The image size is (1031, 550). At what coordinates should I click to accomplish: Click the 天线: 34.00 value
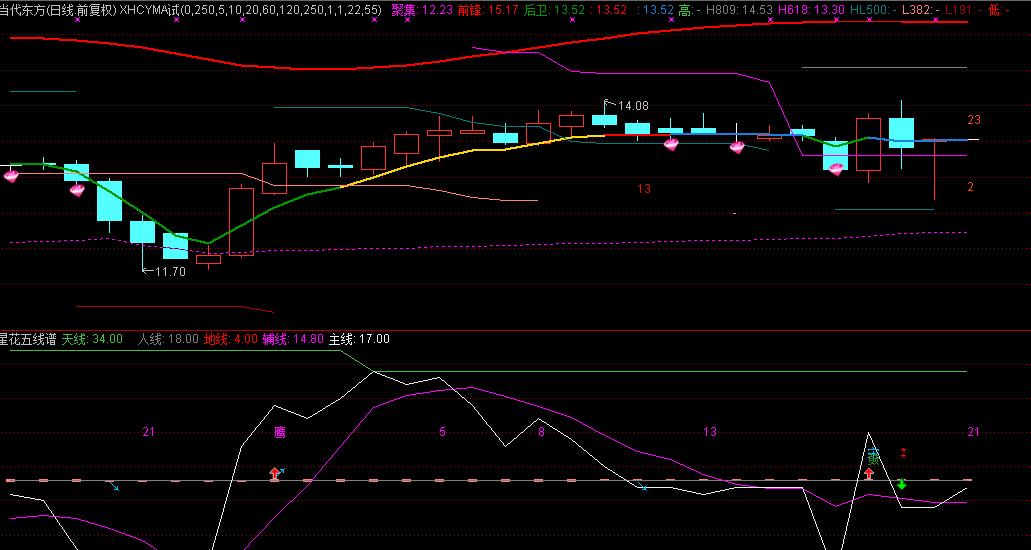click(92, 339)
